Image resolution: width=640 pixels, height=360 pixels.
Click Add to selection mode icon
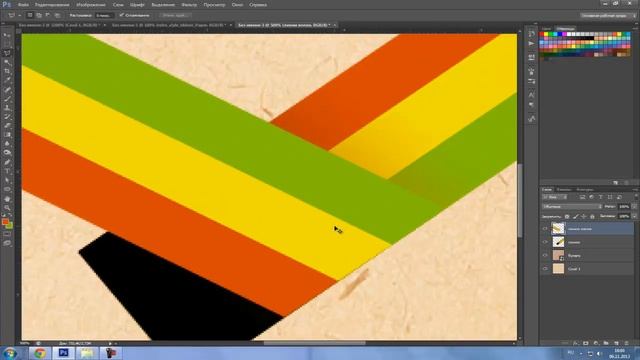[x=39, y=15]
